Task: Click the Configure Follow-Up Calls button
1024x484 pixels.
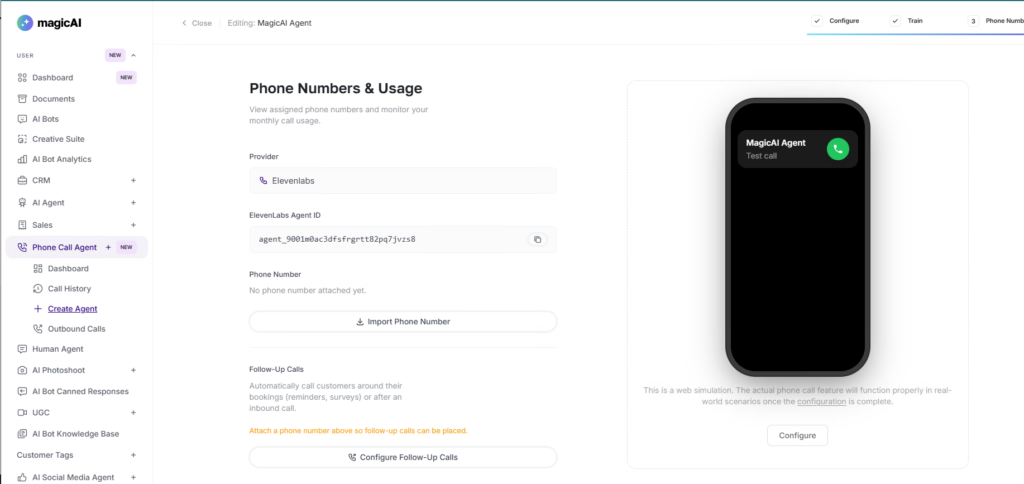Action: pos(403,457)
